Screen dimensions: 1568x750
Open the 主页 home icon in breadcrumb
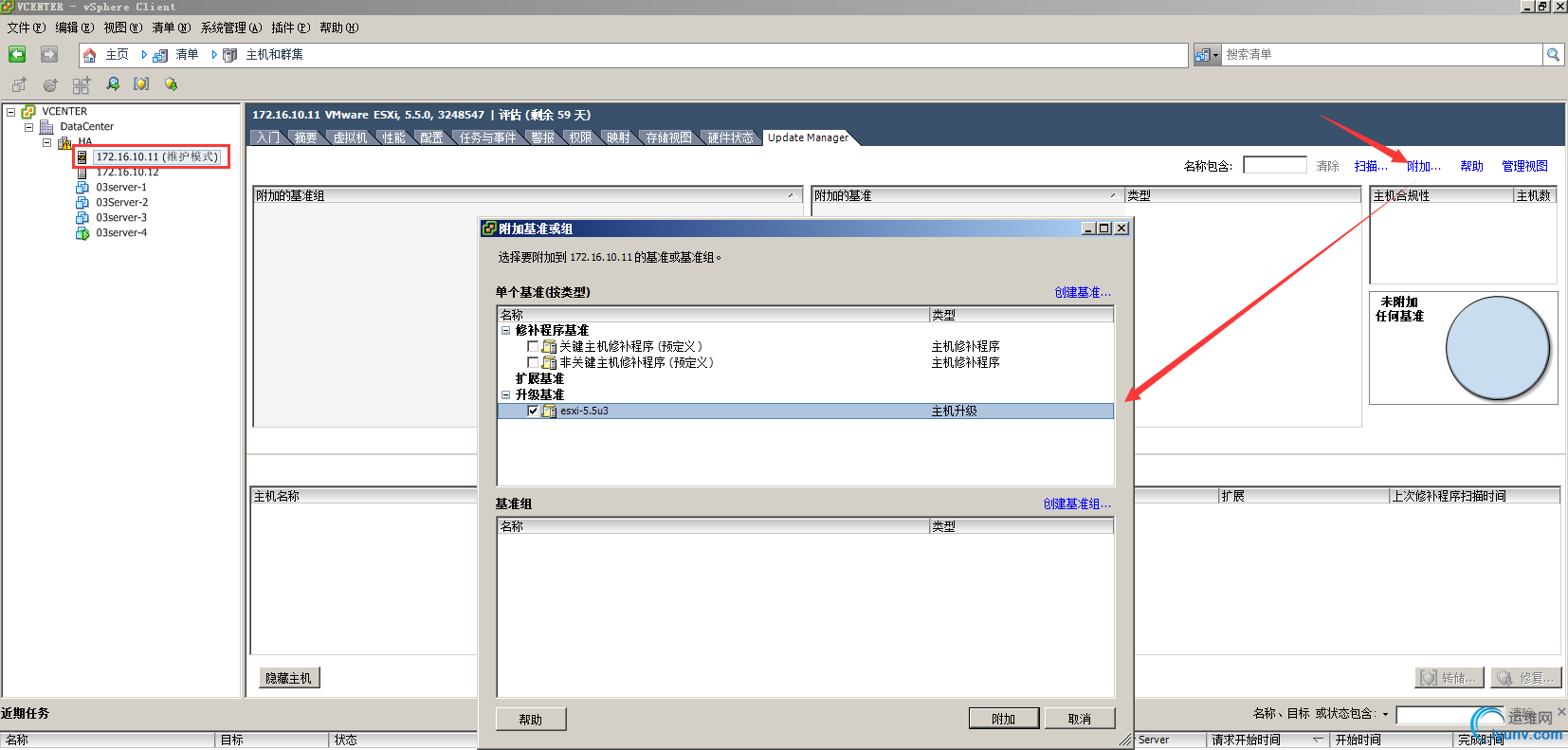click(x=90, y=55)
